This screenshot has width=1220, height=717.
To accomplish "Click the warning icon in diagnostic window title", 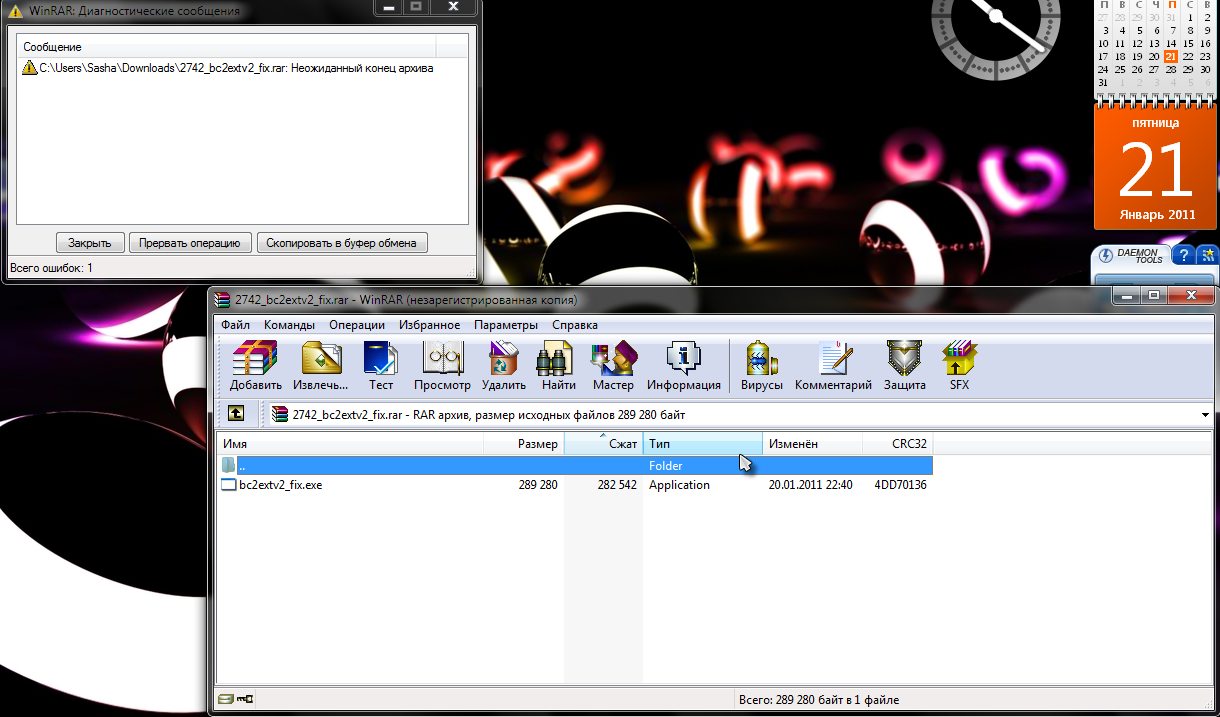I will click(15, 10).
